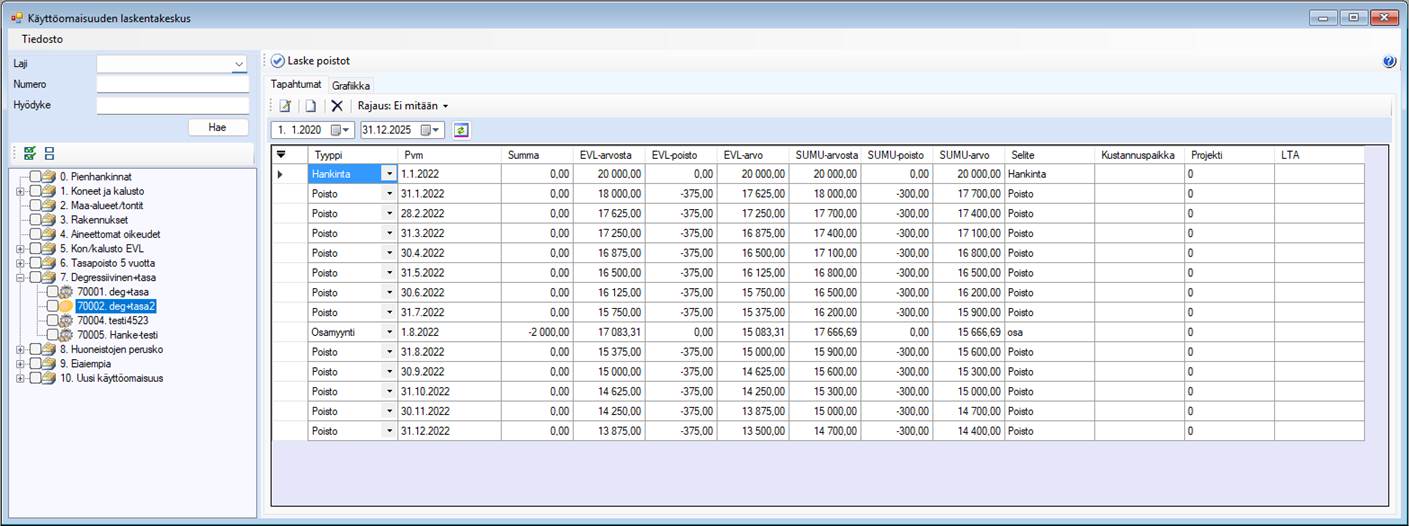Collapse 7. Degressiivinen+tasa tree node
This screenshot has width=1409, height=526.
pyautogui.click(x=20, y=277)
